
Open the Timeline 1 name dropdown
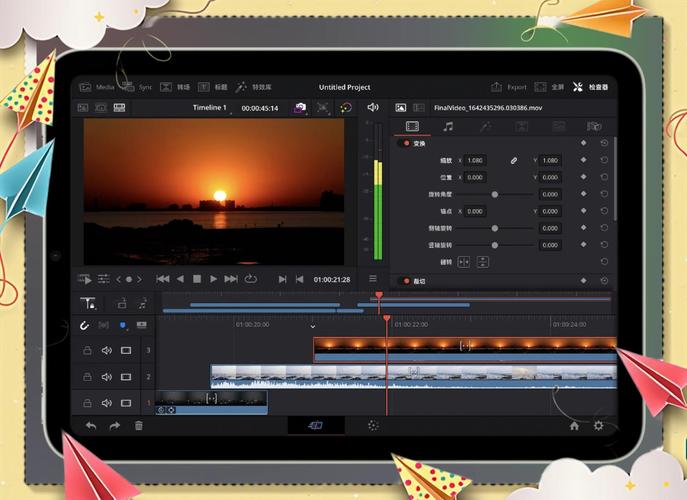click(x=210, y=108)
